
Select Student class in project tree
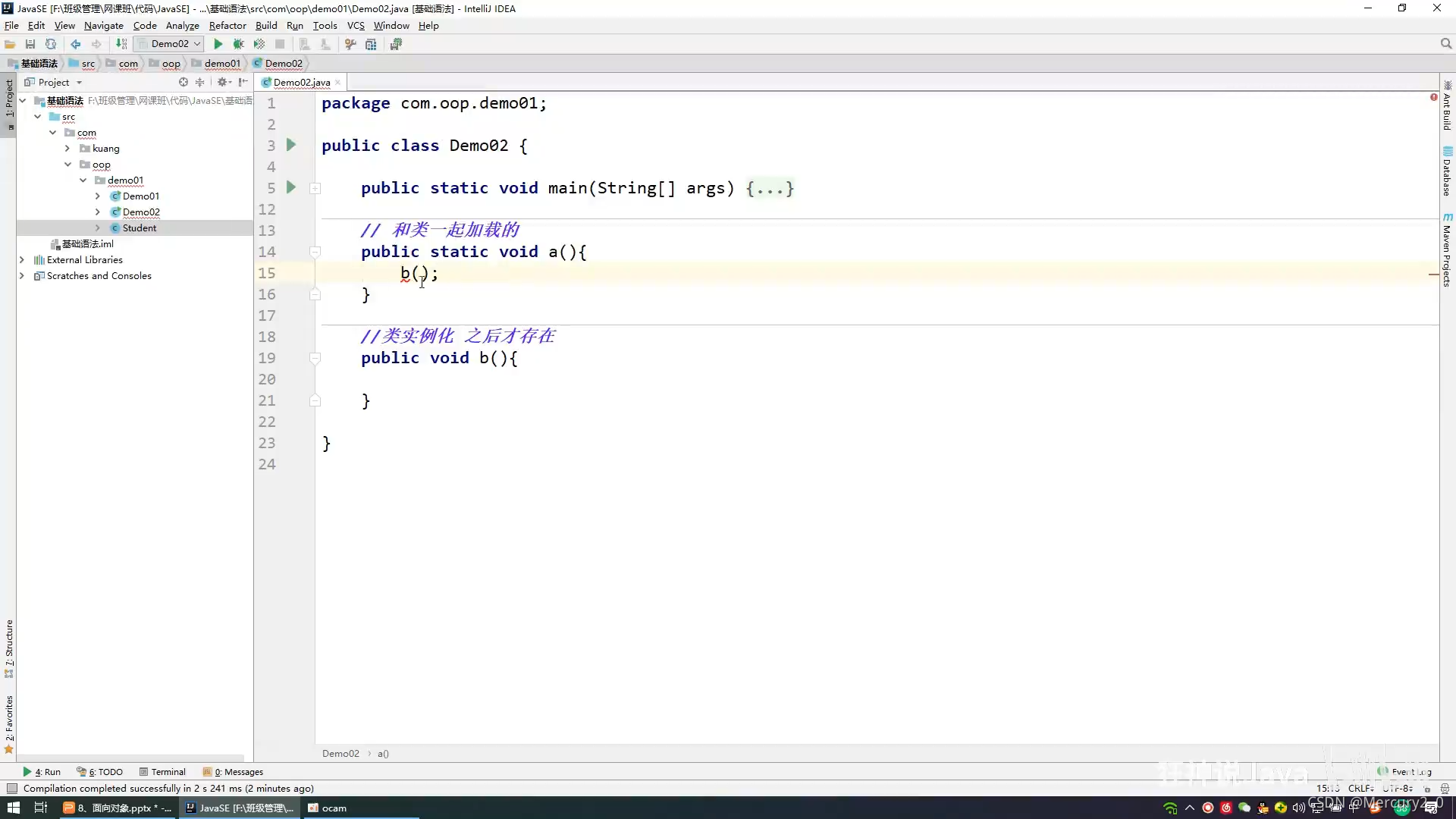tap(140, 227)
